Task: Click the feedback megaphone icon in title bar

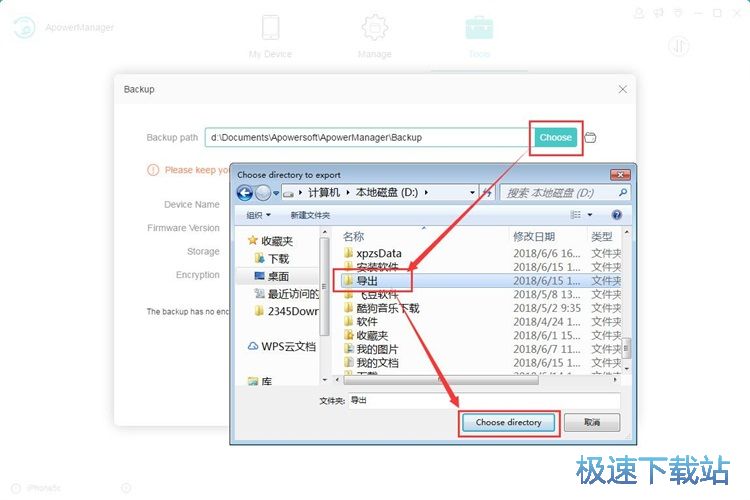Action: (659, 13)
